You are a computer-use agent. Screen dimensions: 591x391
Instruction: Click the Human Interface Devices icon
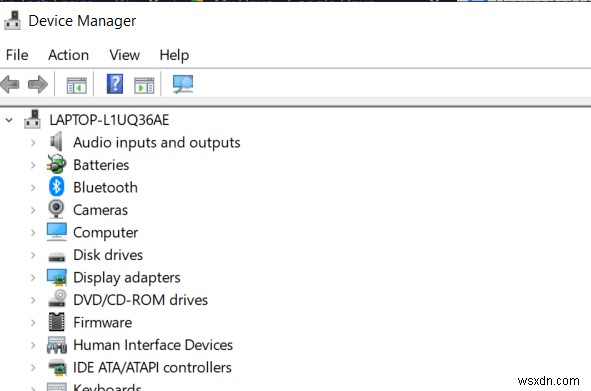(x=57, y=345)
